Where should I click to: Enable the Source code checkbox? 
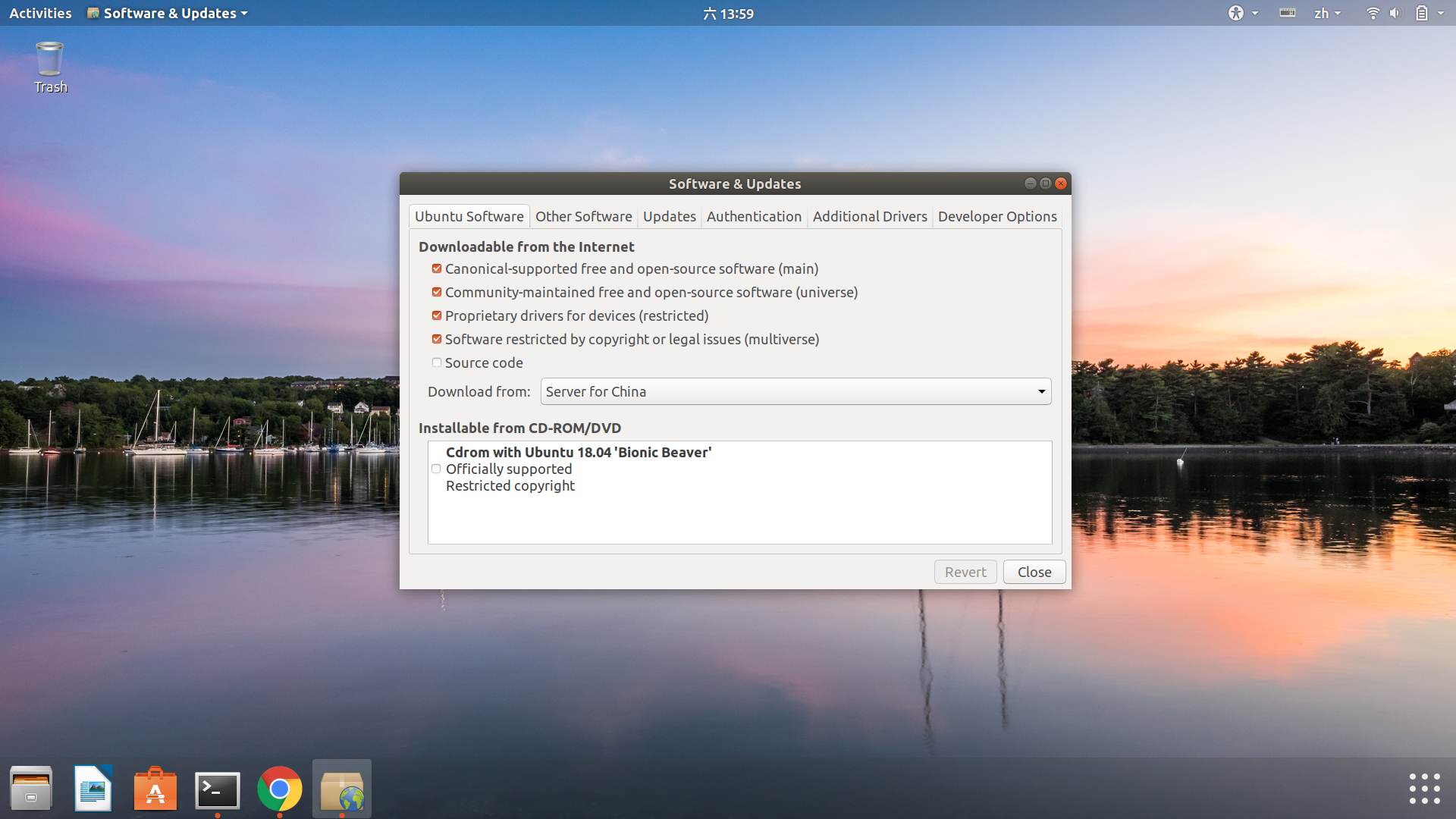[x=437, y=362]
